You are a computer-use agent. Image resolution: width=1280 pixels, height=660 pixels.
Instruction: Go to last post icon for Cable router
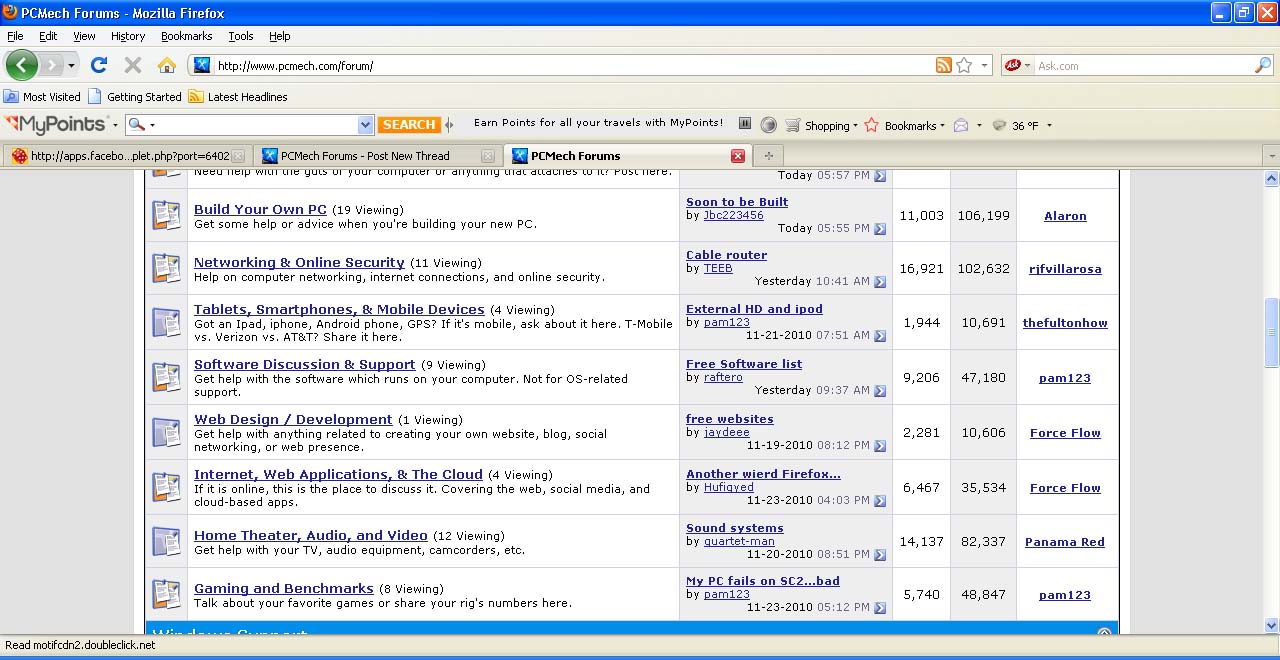pos(880,282)
